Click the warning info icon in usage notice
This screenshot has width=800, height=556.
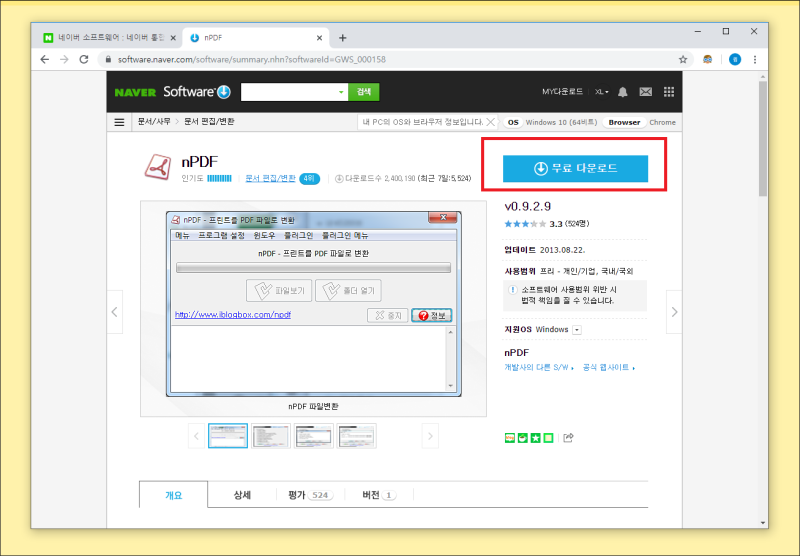(512, 290)
